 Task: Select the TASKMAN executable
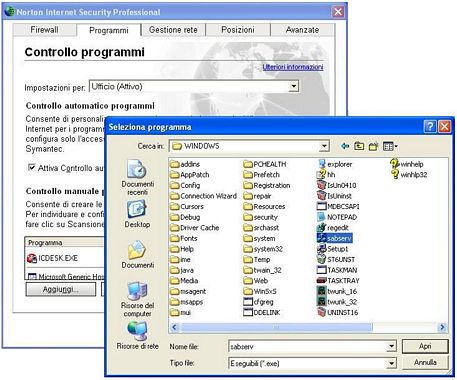(x=337, y=270)
